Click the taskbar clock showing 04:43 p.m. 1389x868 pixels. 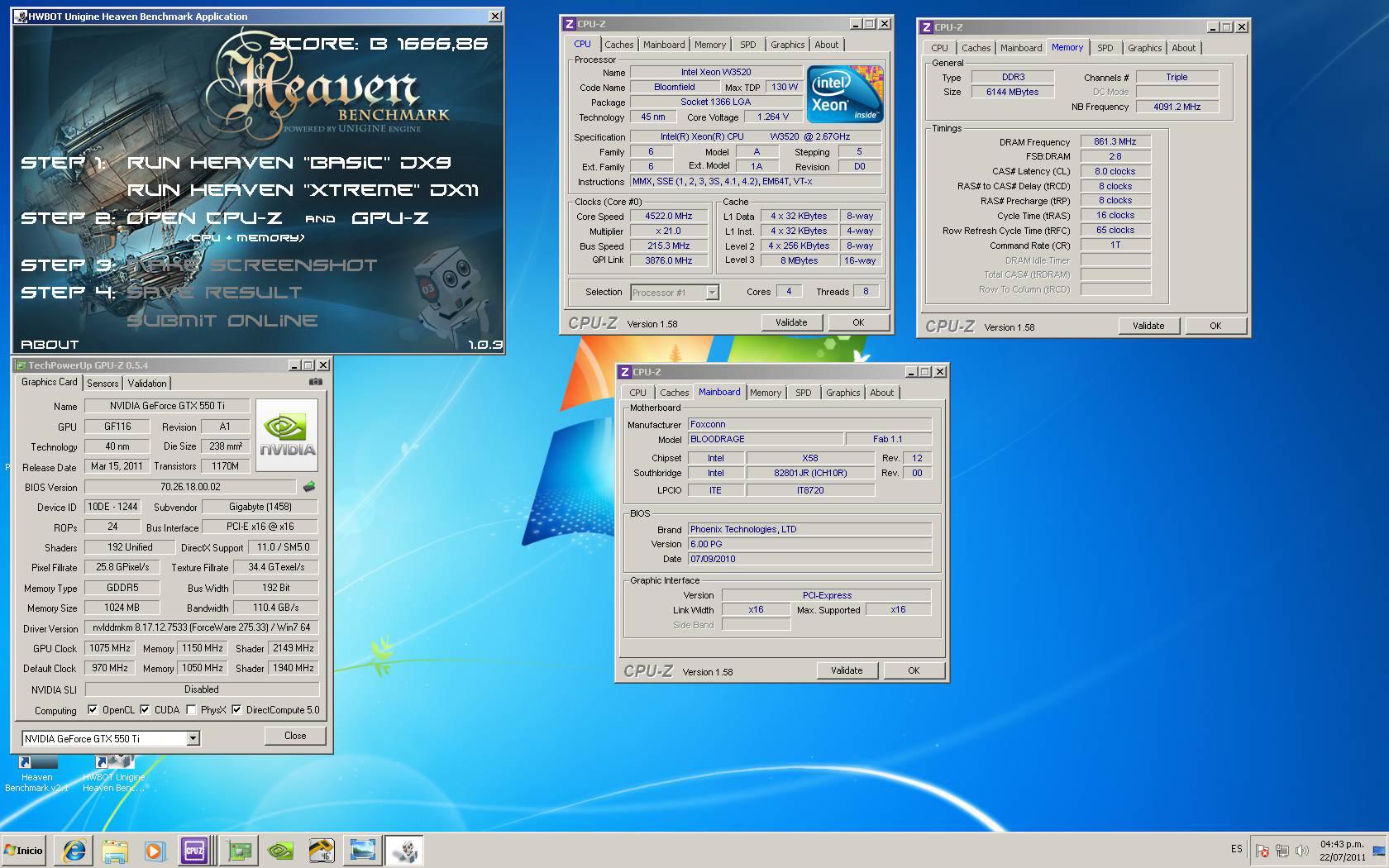point(1343,850)
